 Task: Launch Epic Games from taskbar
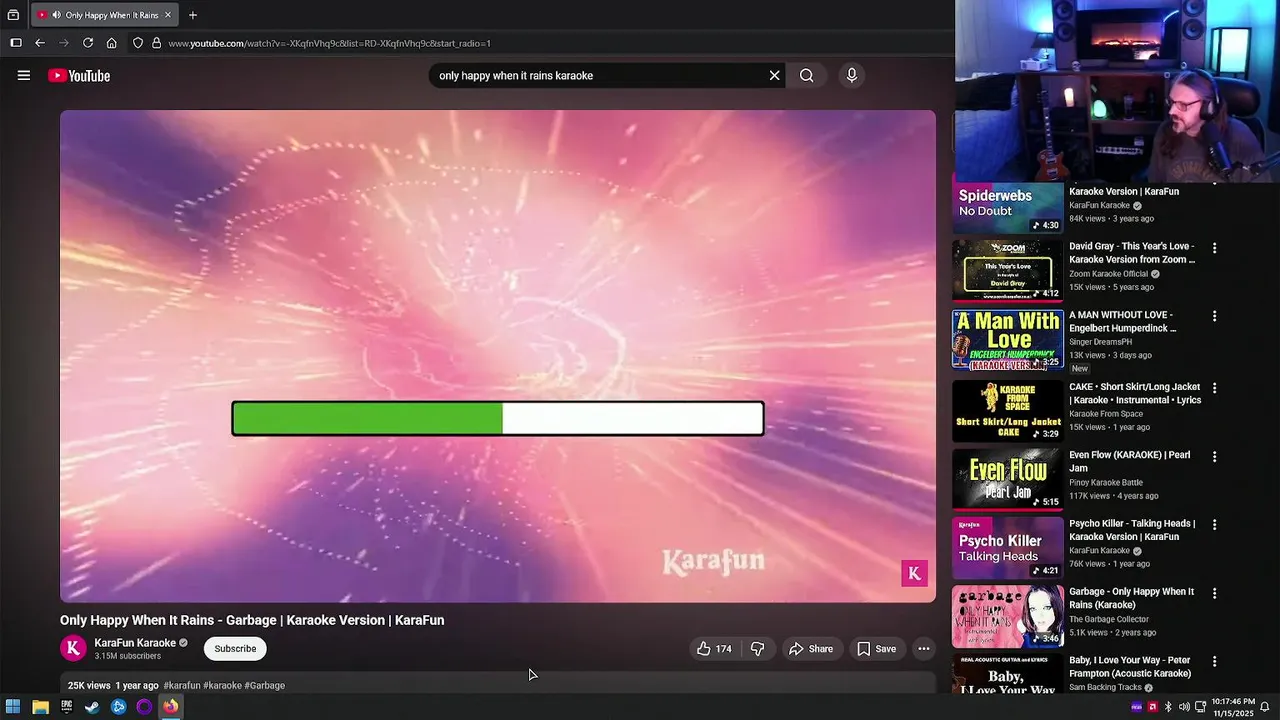(x=66, y=707)
